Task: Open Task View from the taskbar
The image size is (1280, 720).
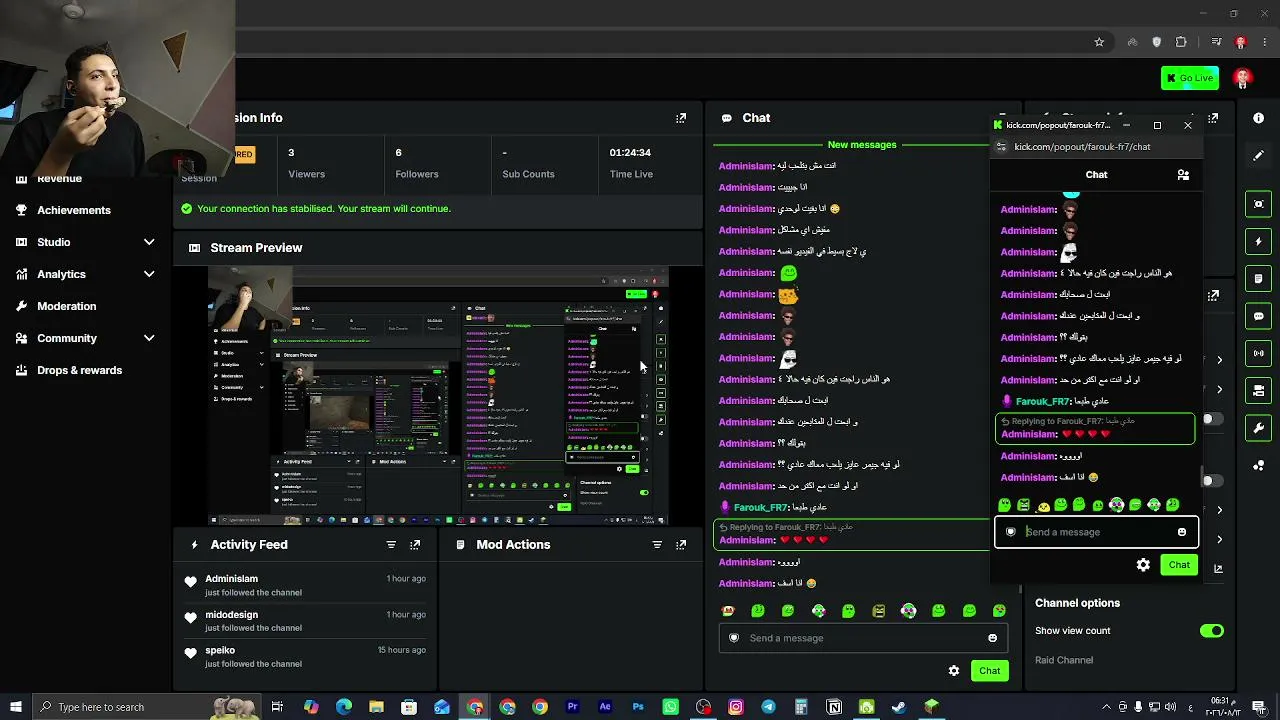Action: [277, 707]
